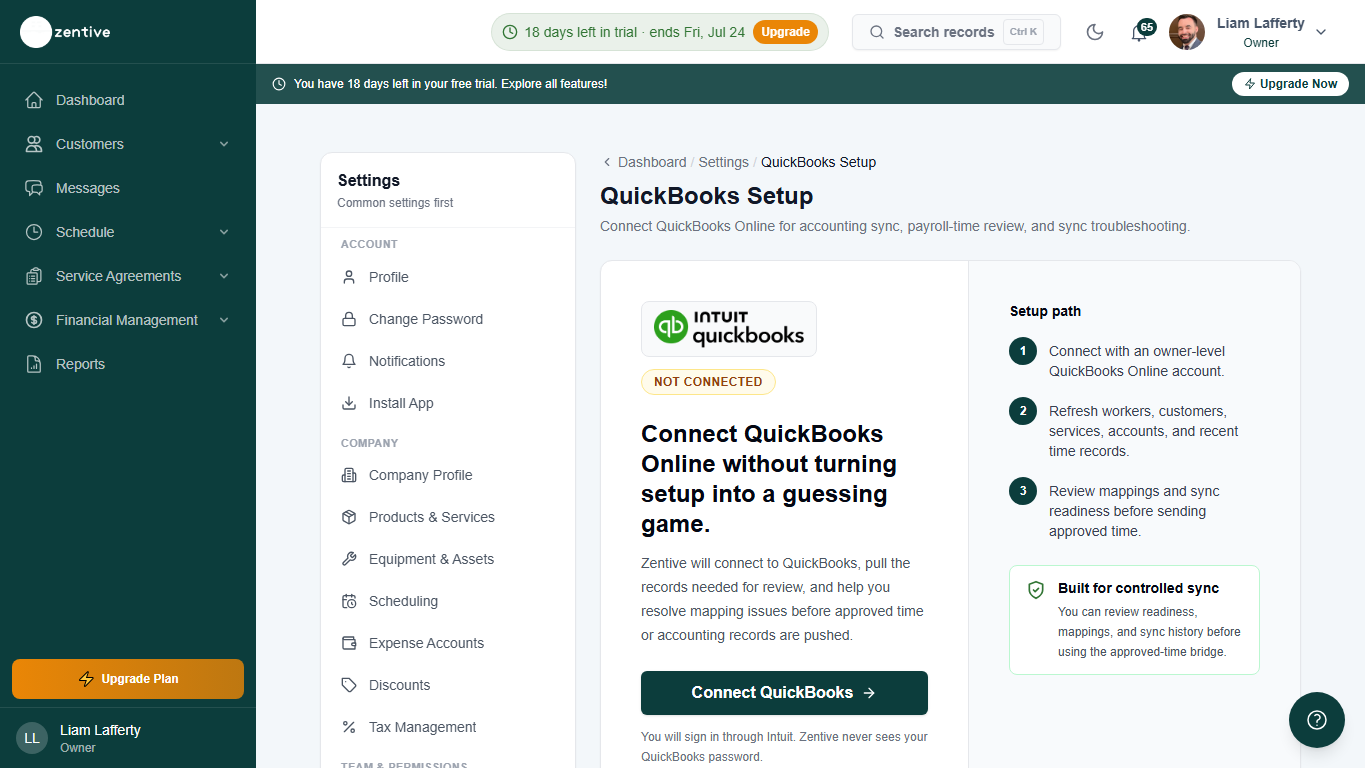Viewport: 1365px width, 768px height.
Task: Click the Connect QuickBooks button
Action: click(x=784, y=693)
